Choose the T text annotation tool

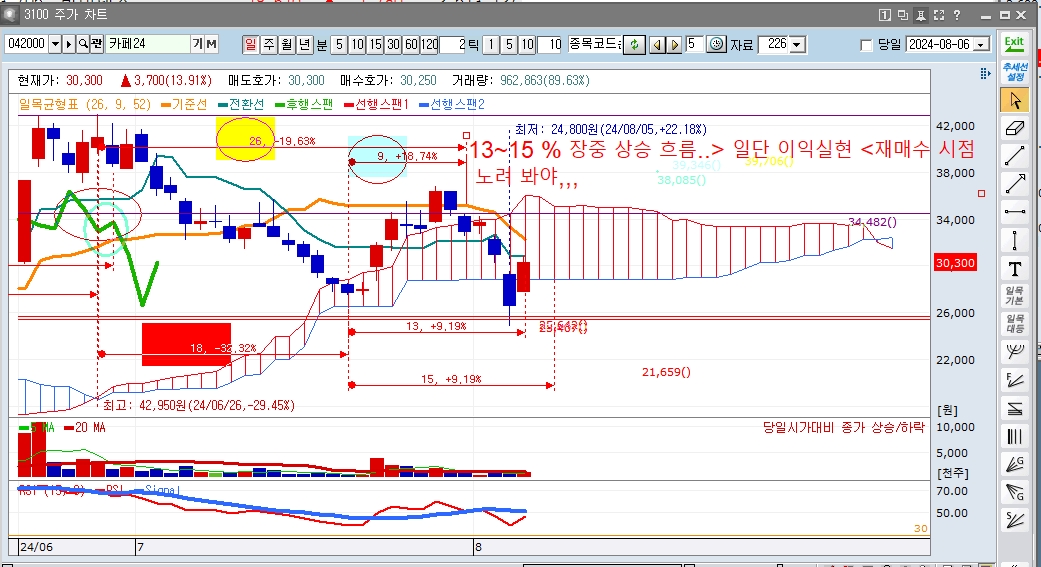pos(1014,268)
